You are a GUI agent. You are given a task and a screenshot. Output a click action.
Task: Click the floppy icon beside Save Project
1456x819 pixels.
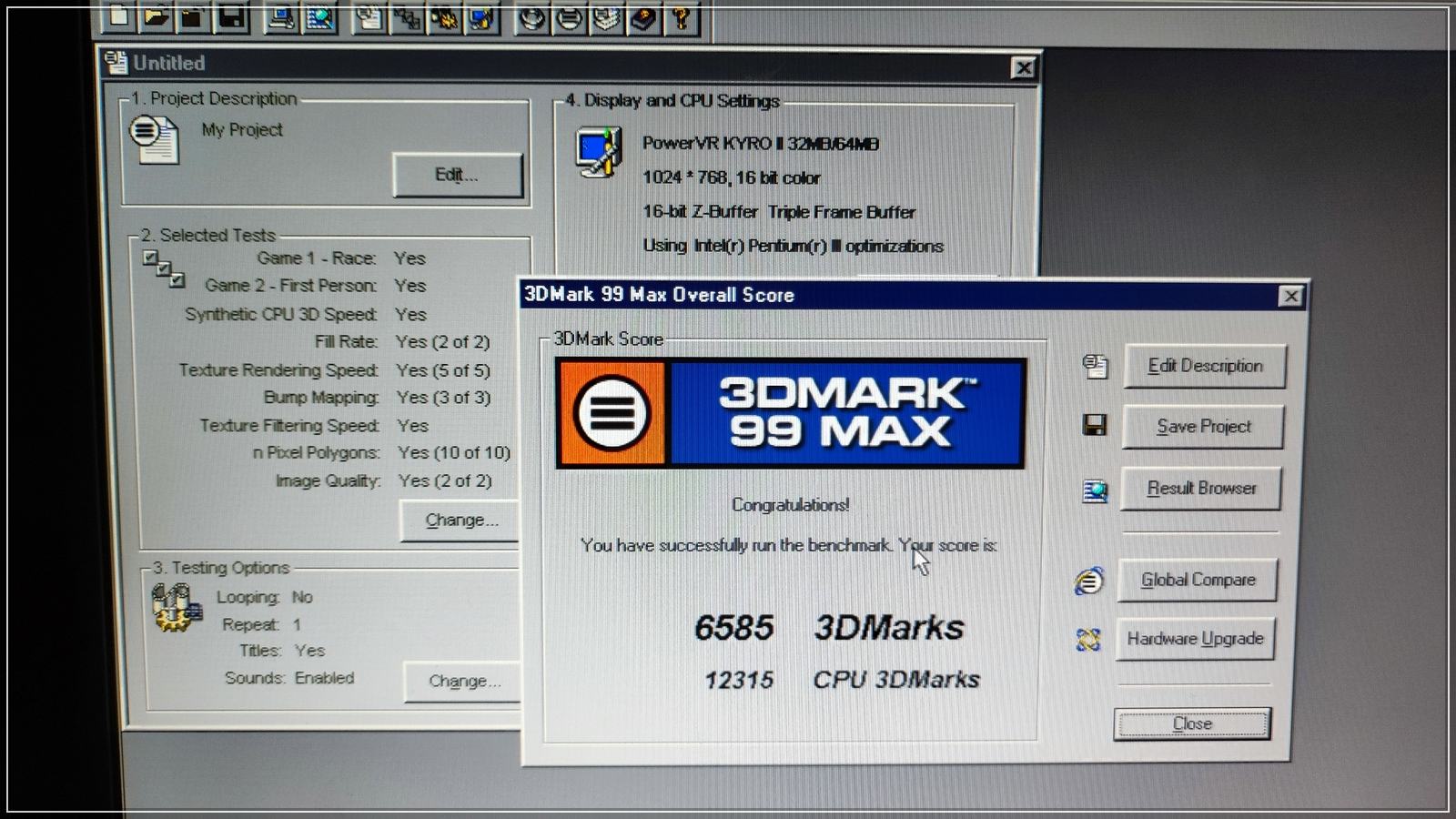[x=1095, y=425]
